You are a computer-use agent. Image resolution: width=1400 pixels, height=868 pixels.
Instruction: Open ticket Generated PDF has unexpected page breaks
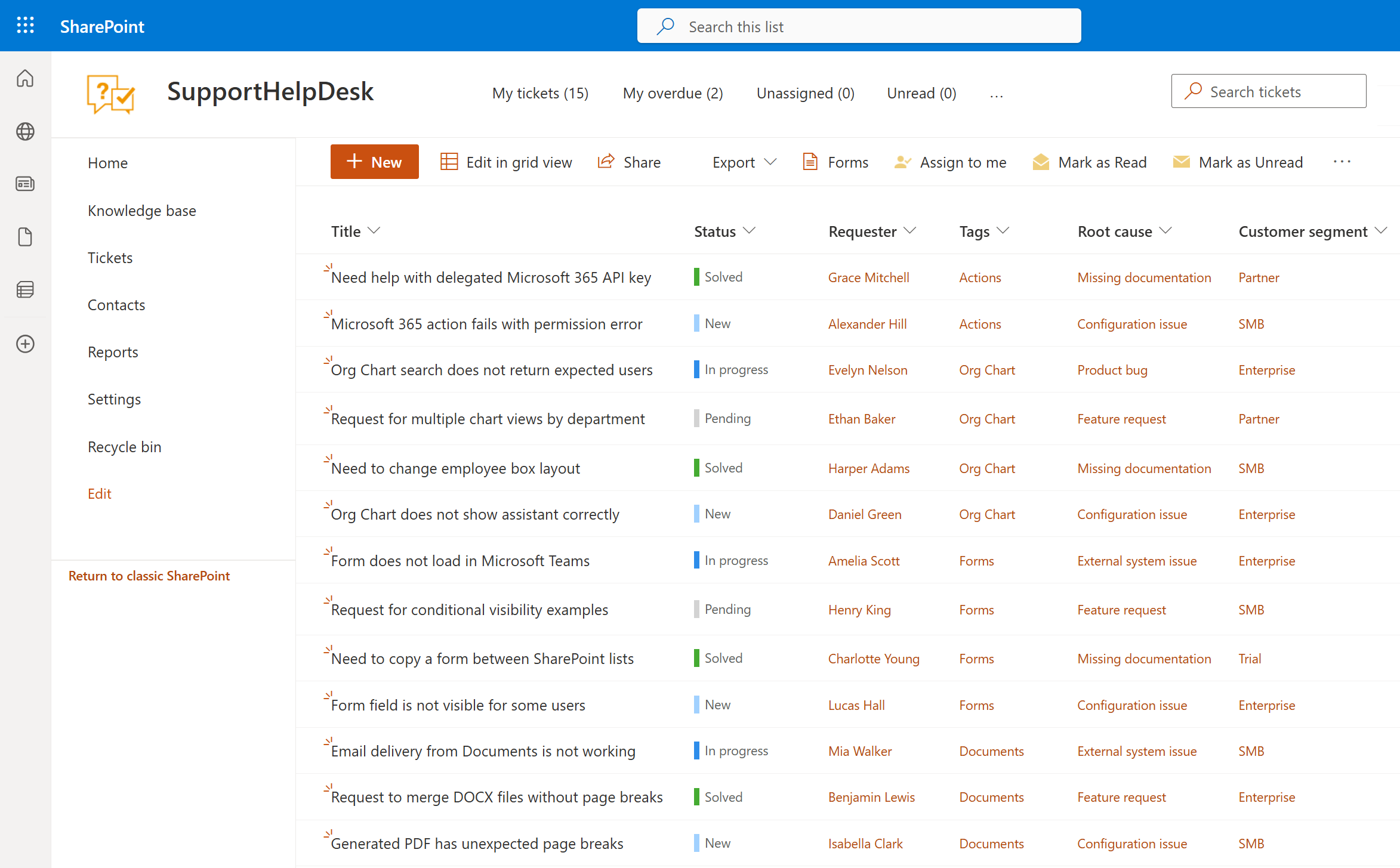click(477, 844)
